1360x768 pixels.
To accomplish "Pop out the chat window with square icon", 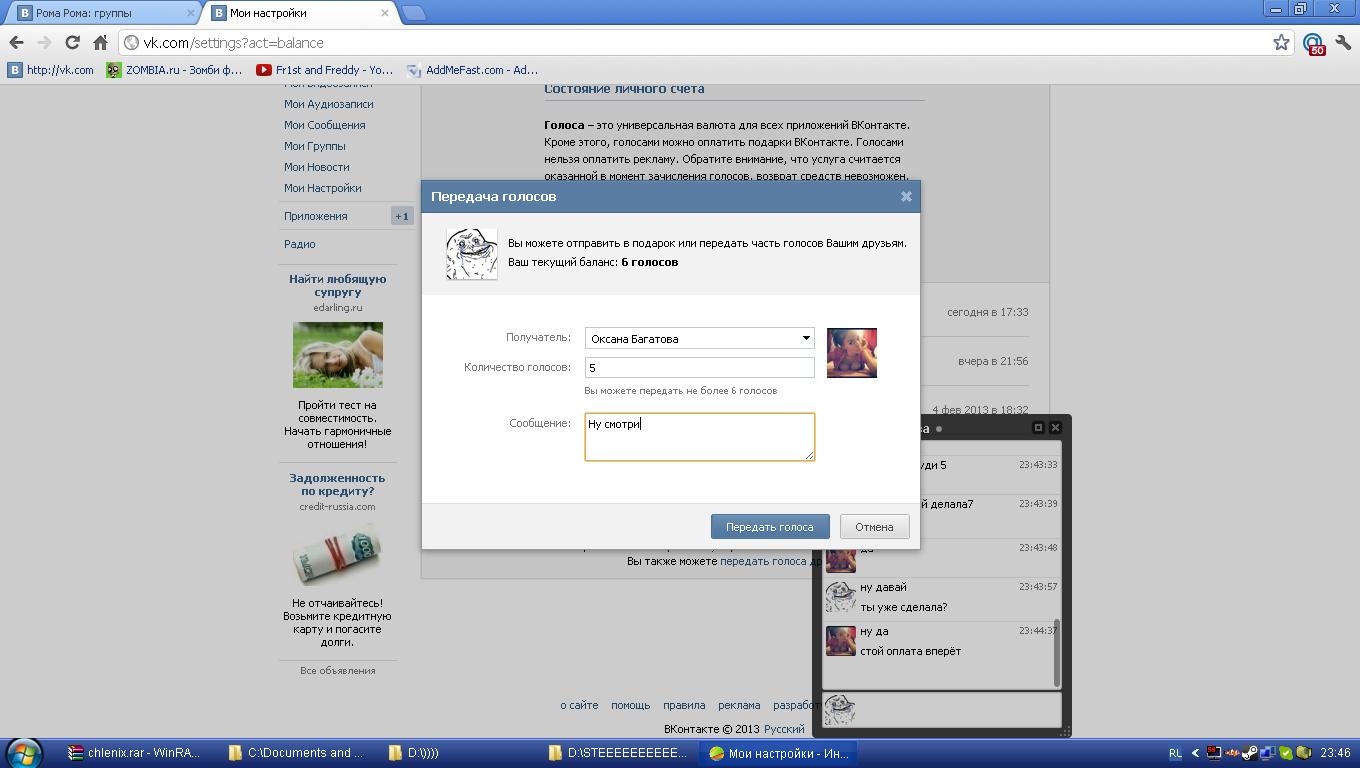I will (x=1038, y=427).
